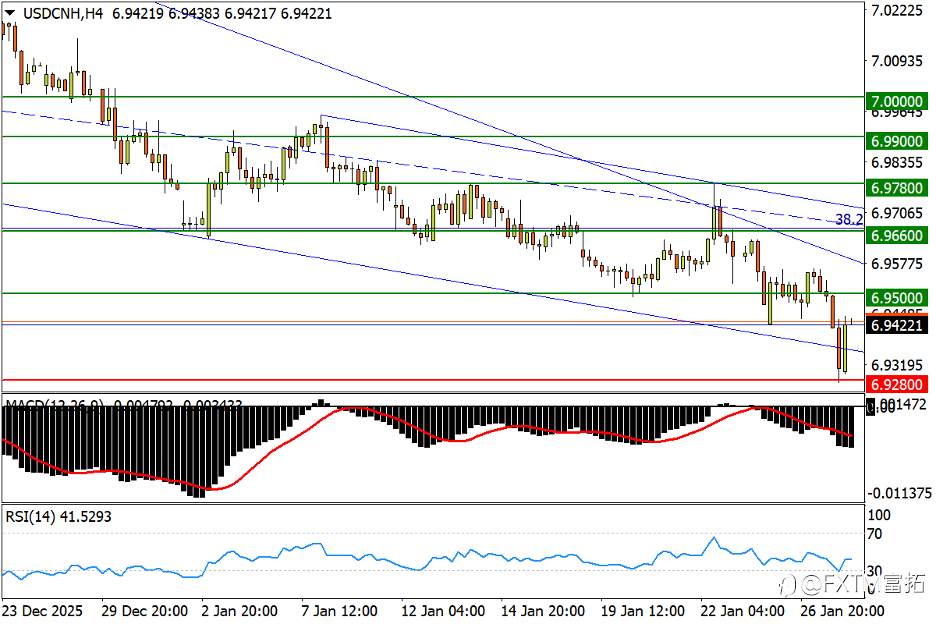
Task: Click the current price label 6.94221
Action: coord(897,325)
